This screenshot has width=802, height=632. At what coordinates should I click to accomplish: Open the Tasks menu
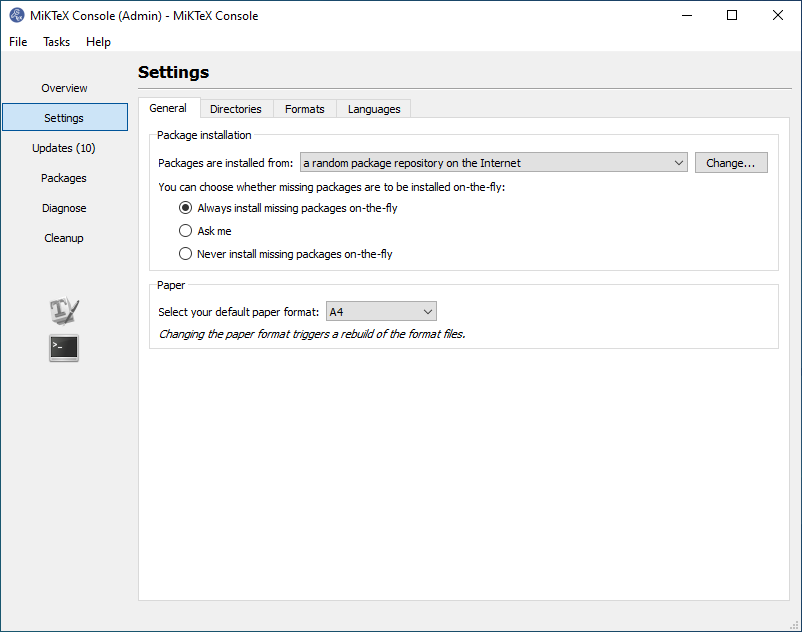coord(57,42)
